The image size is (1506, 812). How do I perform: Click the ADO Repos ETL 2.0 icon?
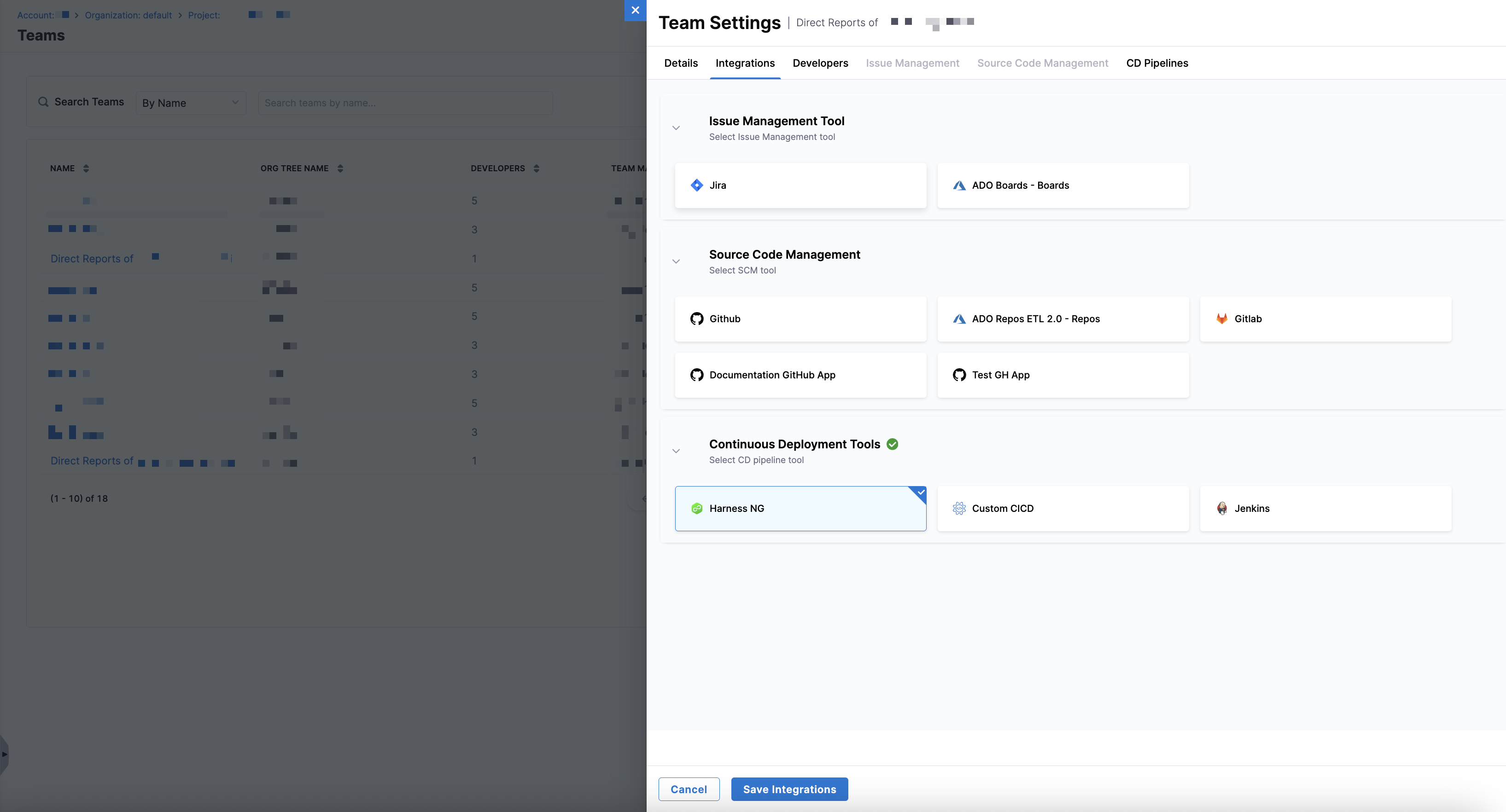tap(959, 319)
